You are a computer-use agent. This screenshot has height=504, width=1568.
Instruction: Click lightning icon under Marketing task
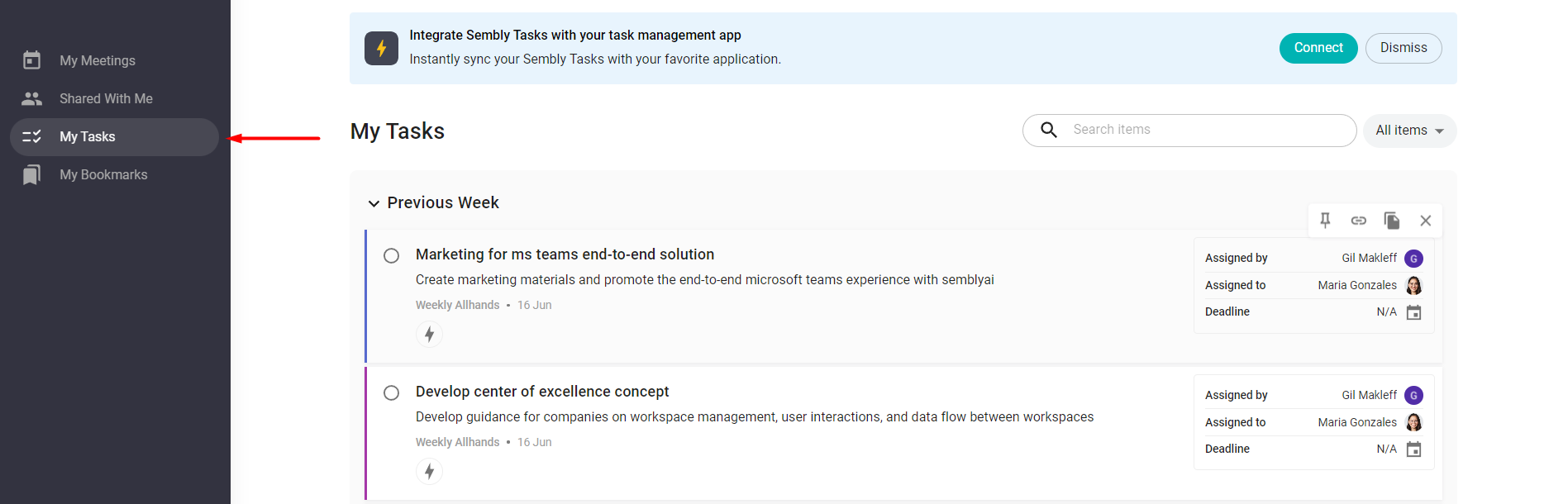[429, 334]
